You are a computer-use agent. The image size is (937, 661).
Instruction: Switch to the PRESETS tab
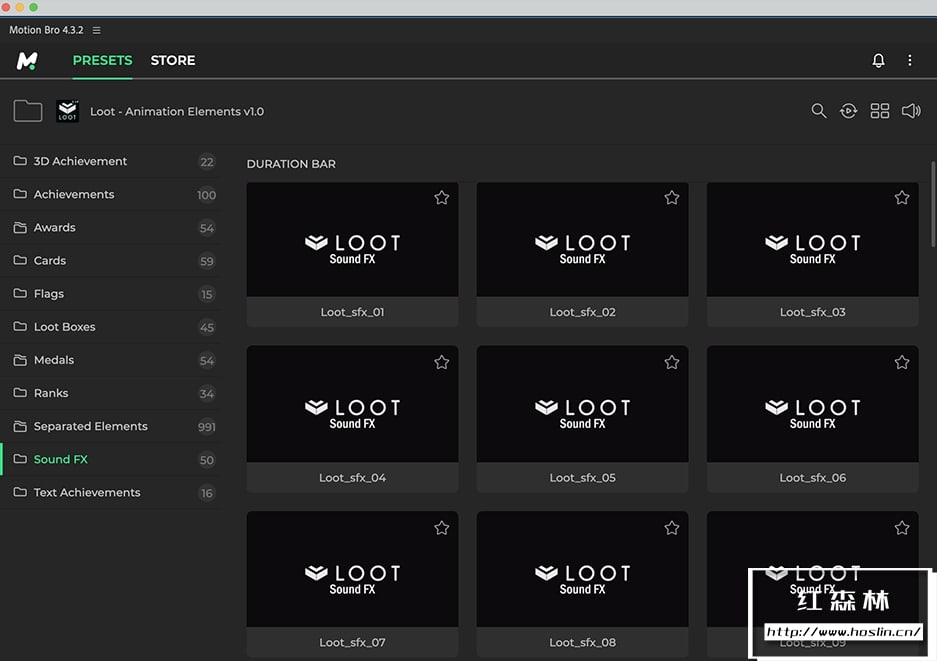[102, 60]
